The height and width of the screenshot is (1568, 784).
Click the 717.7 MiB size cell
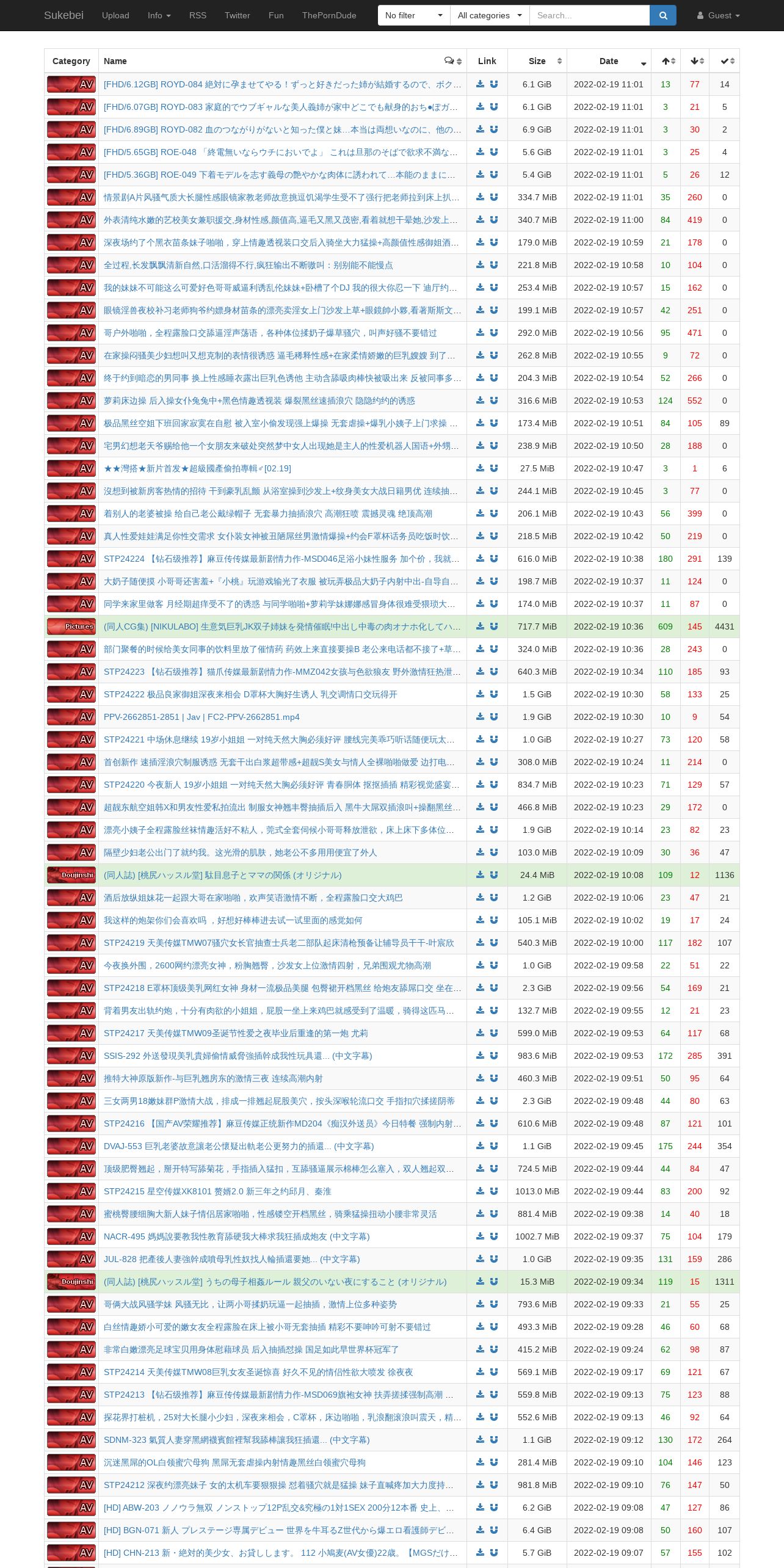pos(537,626)
